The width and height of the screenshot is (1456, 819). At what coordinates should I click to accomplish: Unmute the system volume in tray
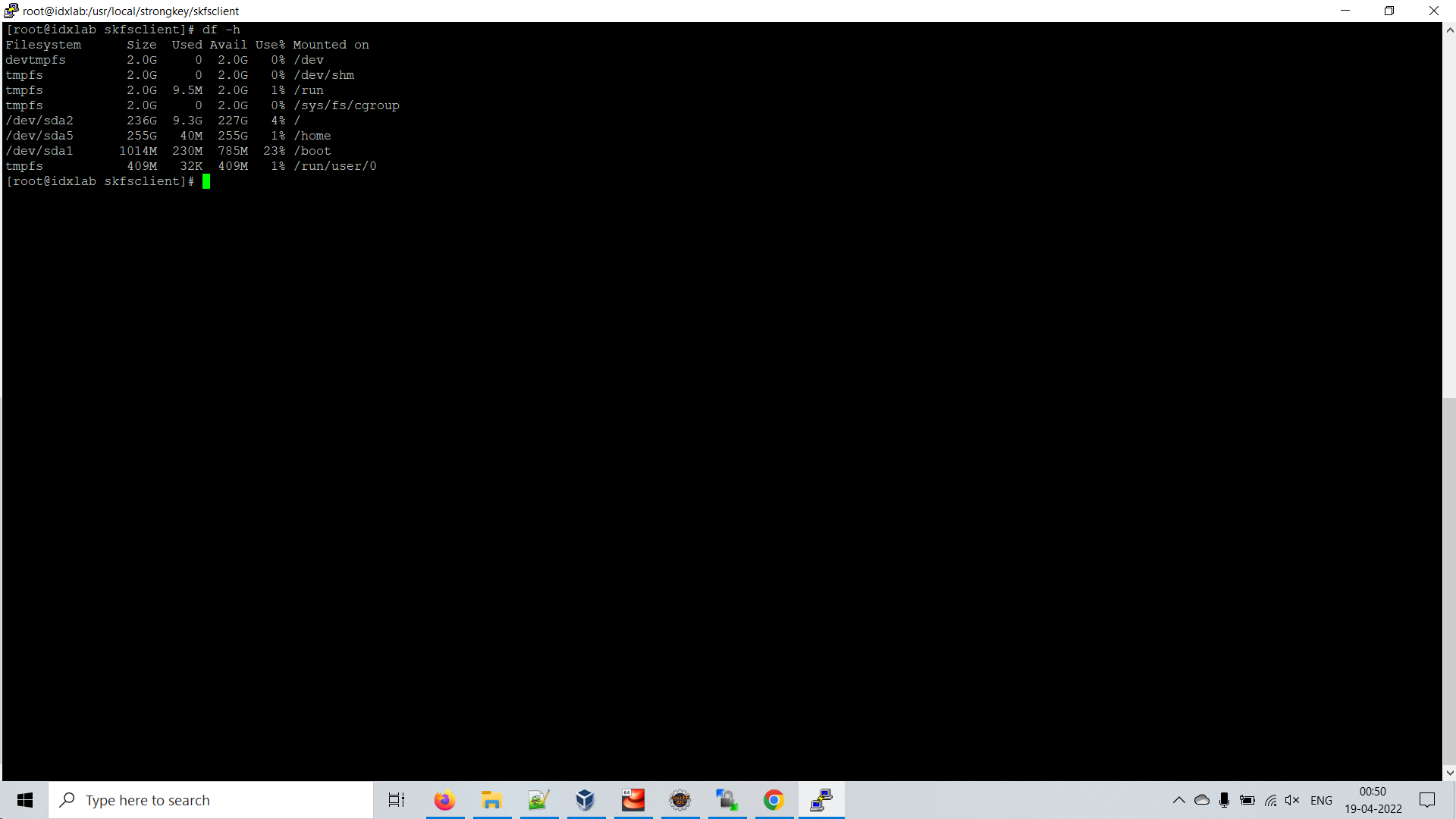[1293, 800]
